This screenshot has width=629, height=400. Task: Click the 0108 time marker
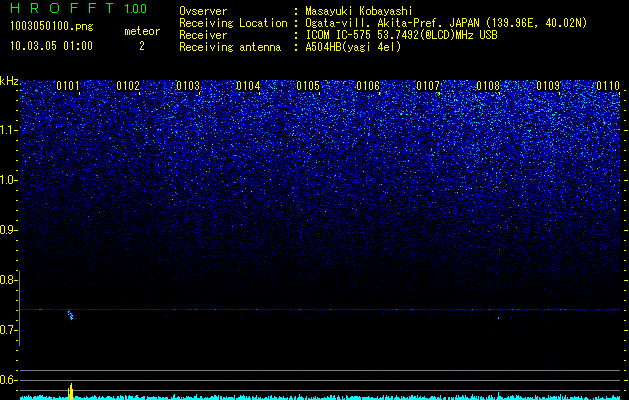[488, 86]
